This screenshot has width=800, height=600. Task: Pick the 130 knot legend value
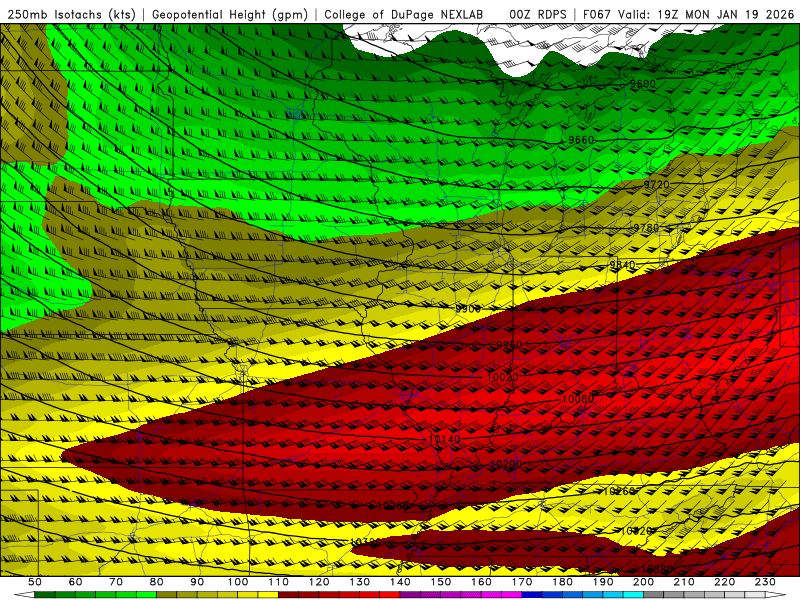360,582
